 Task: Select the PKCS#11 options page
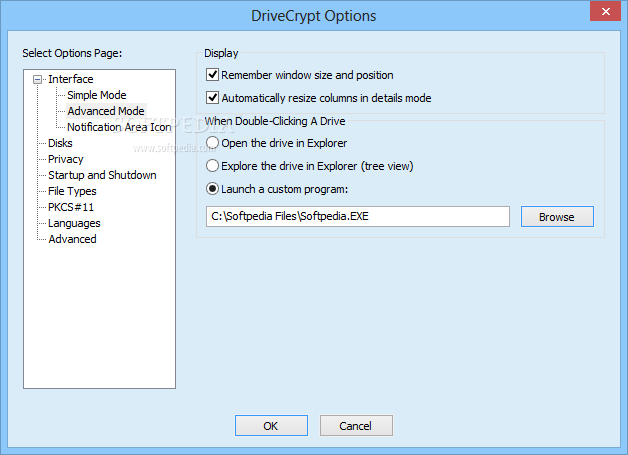coord(70,207)
